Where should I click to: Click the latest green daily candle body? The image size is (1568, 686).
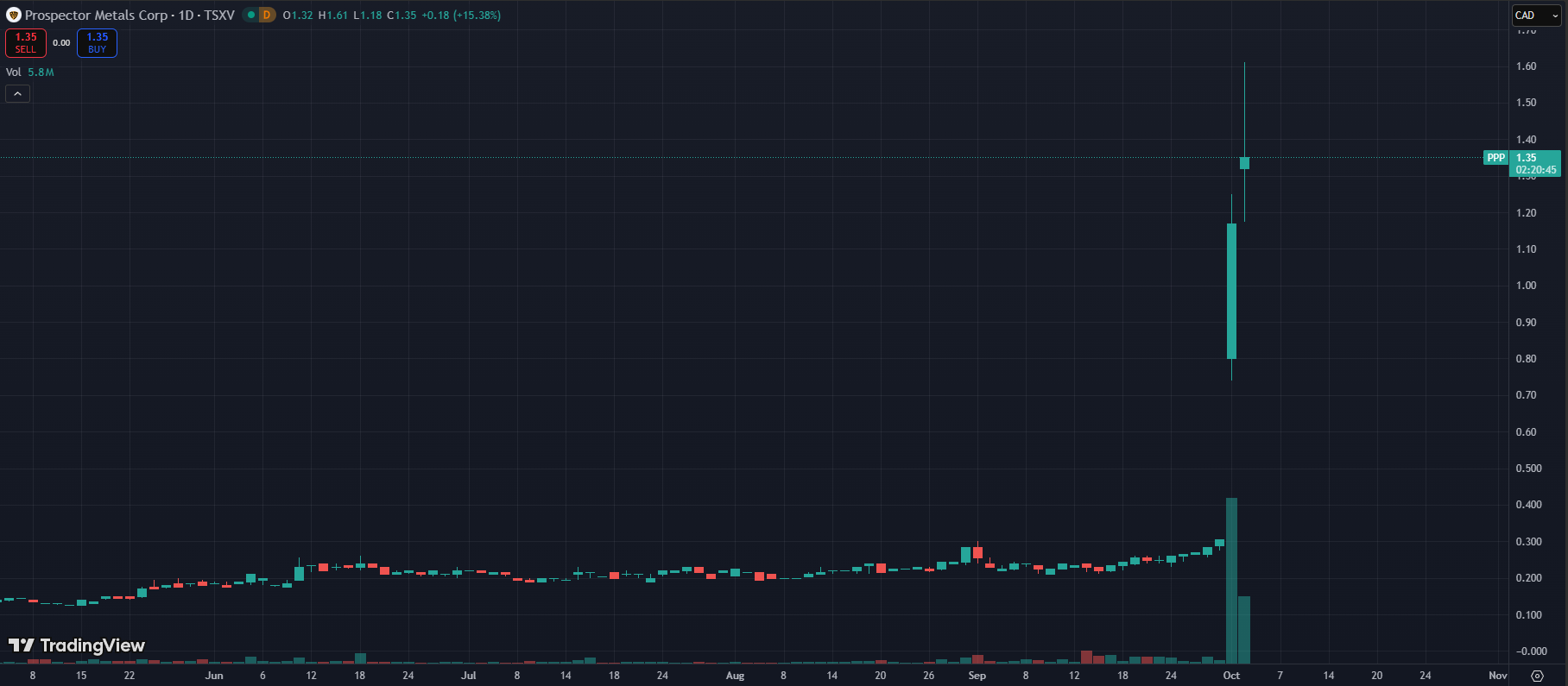1244,163
